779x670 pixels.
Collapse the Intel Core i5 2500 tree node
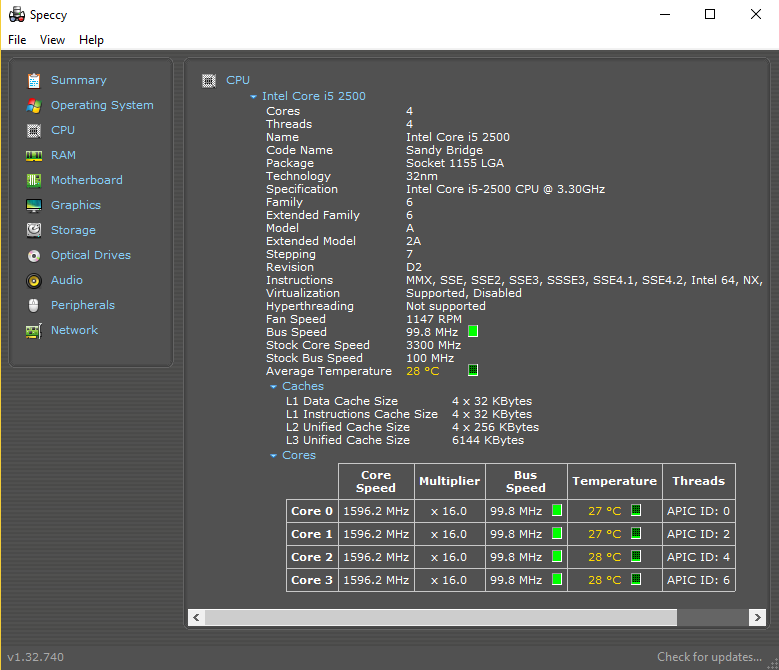(x=254, y=97)
